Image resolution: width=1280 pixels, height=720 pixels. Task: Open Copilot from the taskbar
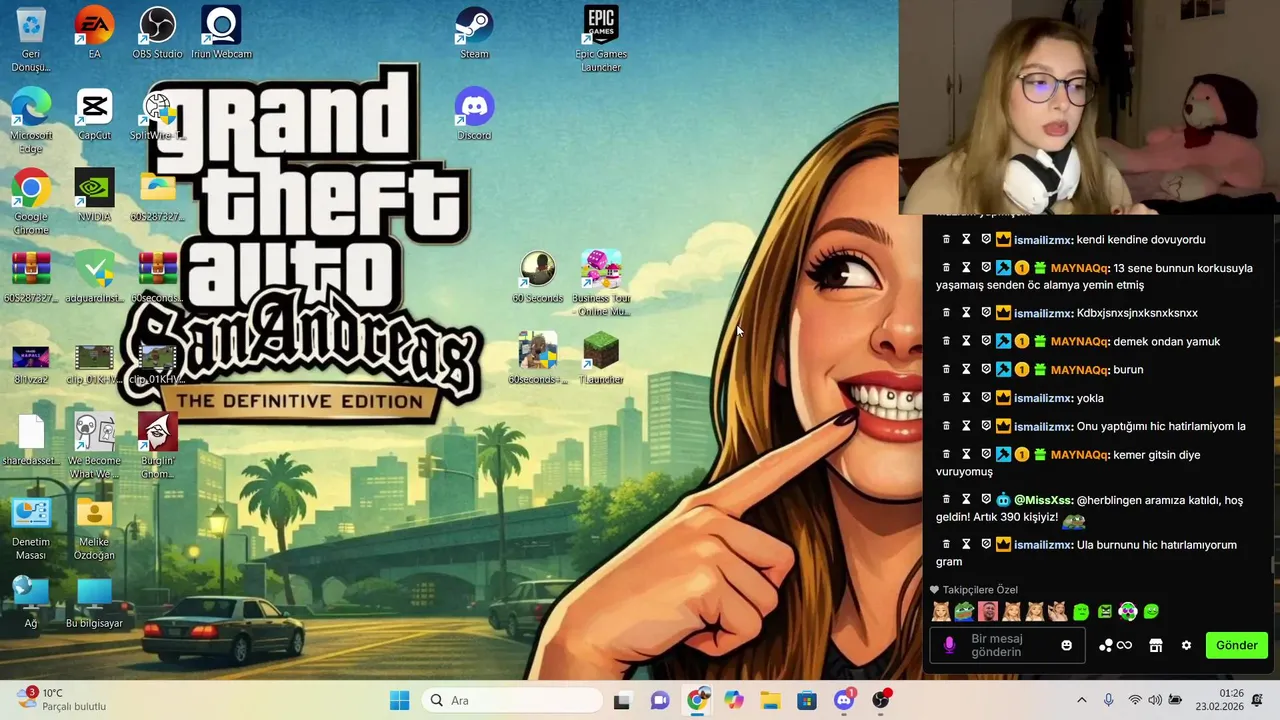734,700
